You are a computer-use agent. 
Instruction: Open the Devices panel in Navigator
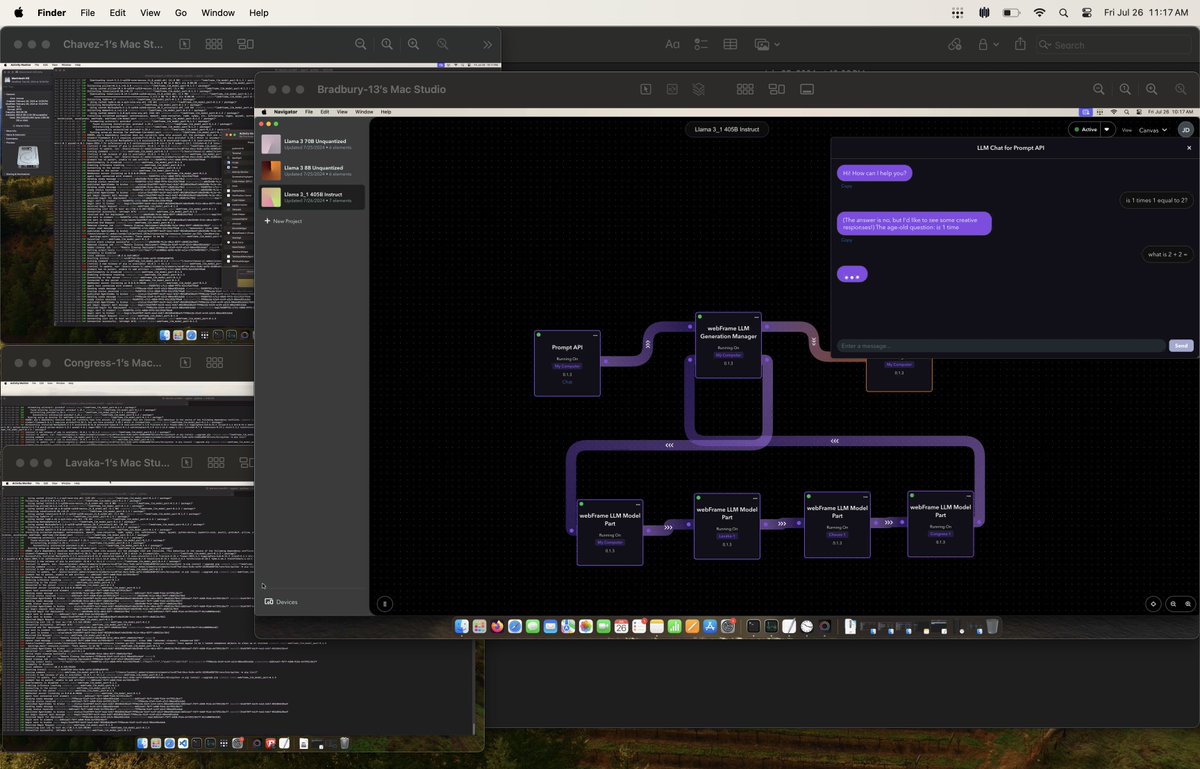(281, 602)
